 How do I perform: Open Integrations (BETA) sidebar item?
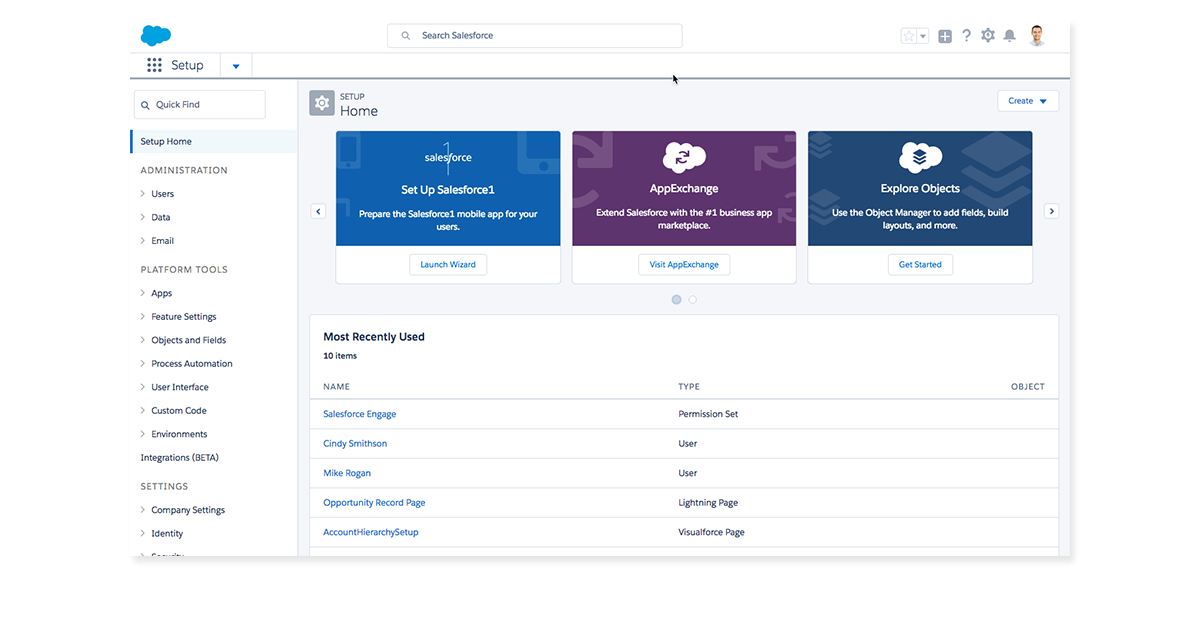pos(179,458)
